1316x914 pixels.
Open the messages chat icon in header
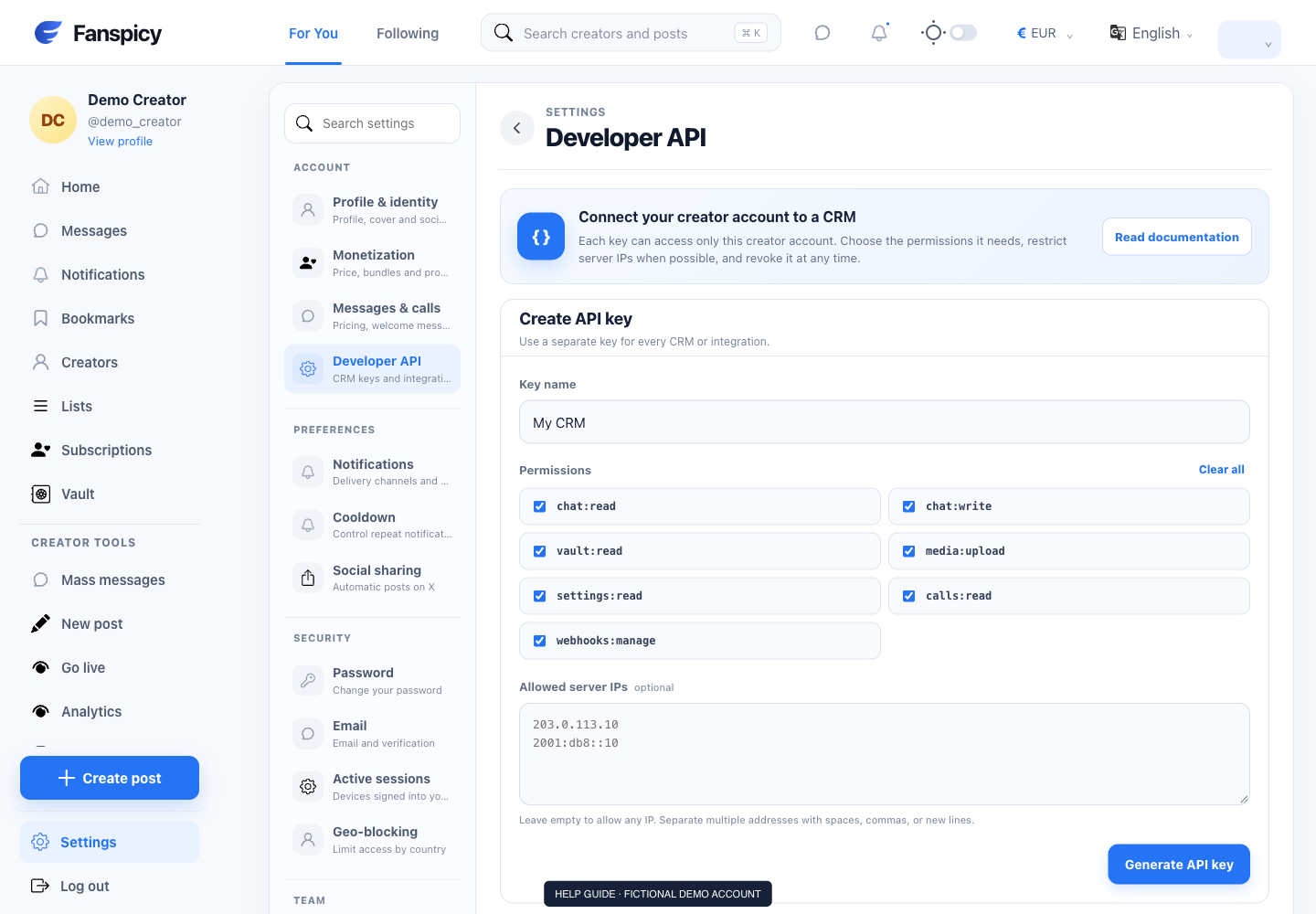click(822, 33)
